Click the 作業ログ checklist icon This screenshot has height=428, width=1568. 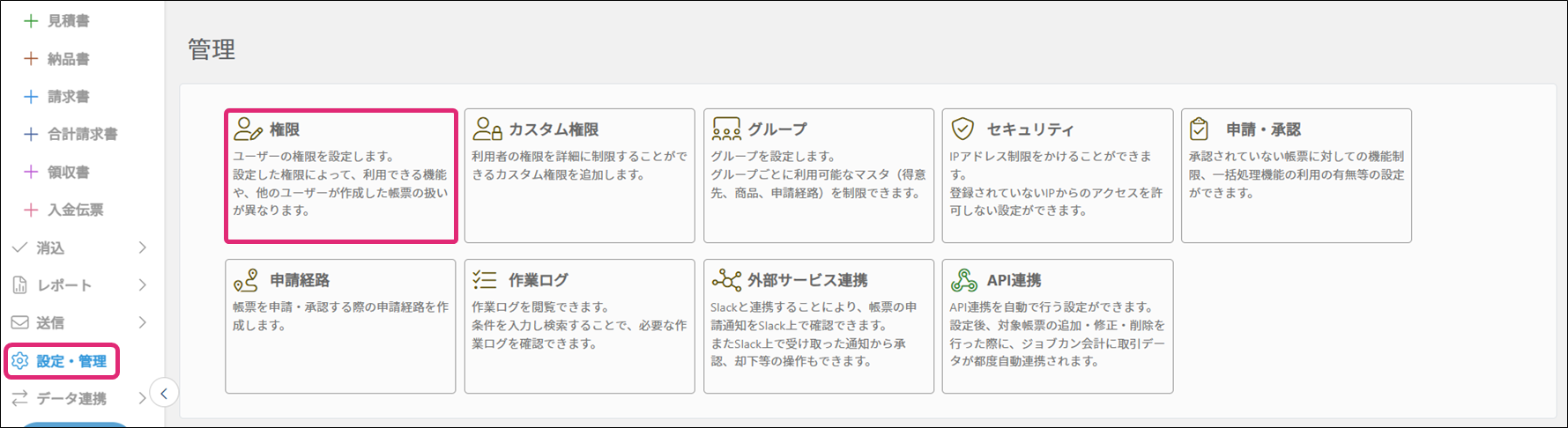click(485, 280)
